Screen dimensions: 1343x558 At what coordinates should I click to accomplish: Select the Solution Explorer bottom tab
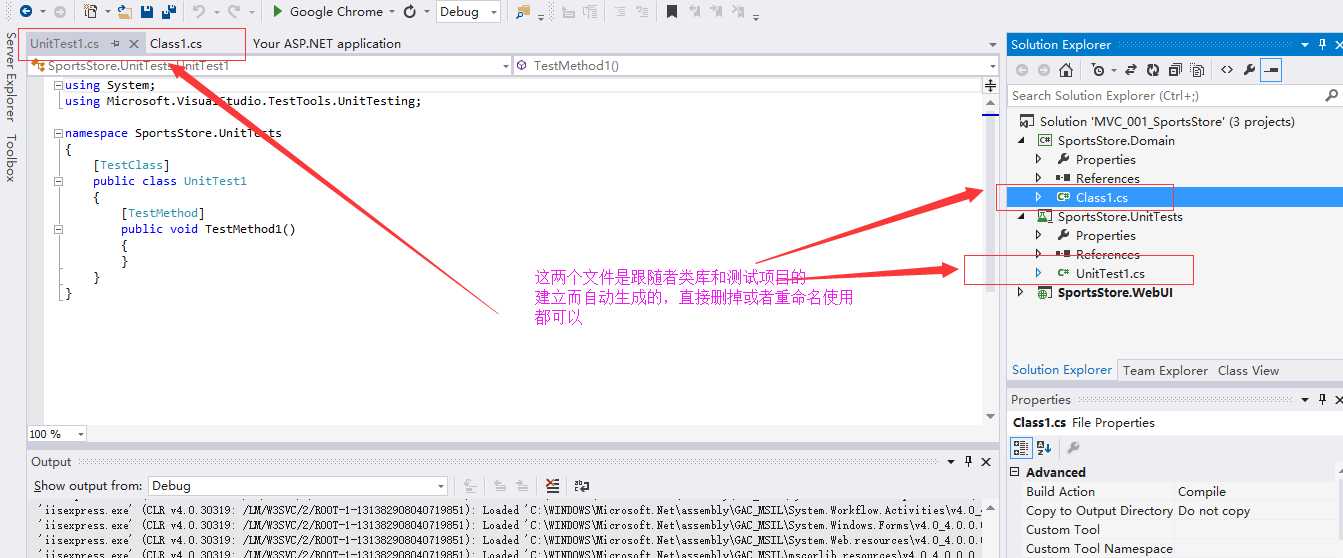tap(1062, 370)
